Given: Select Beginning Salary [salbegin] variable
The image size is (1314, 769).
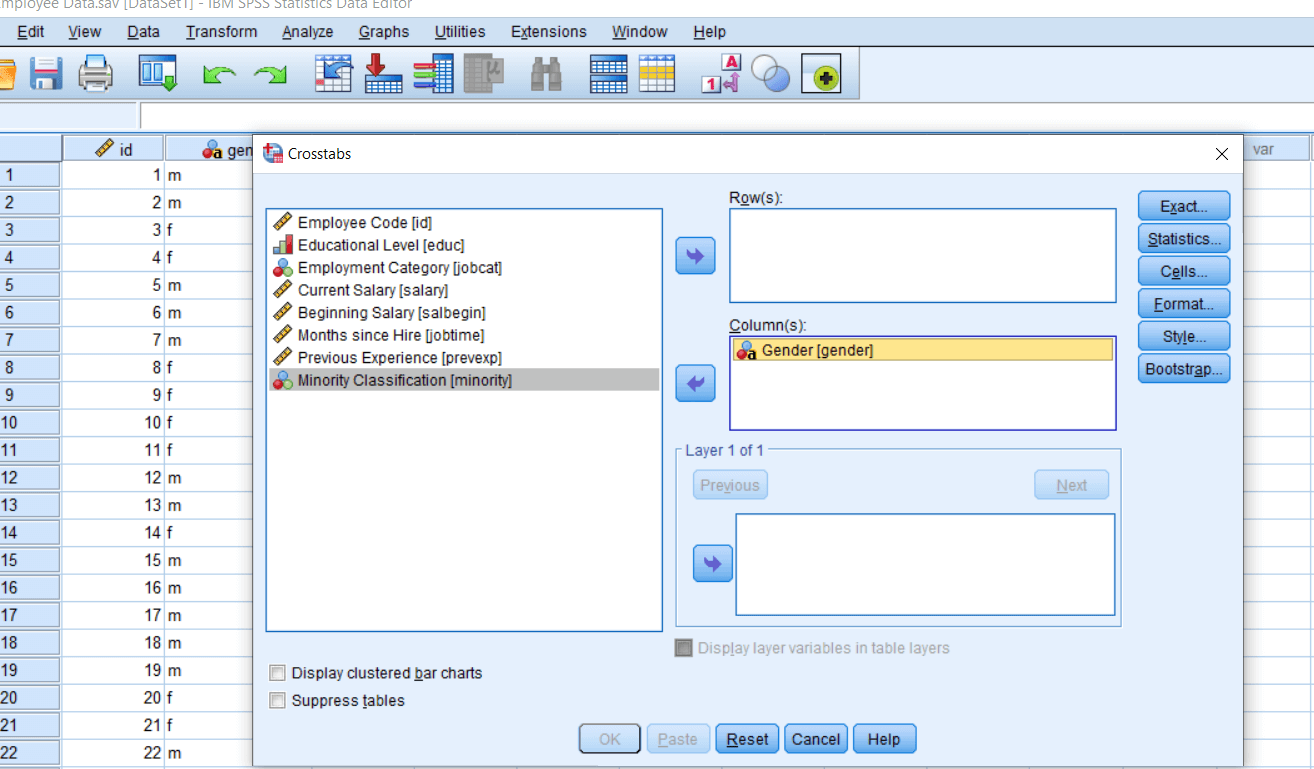Looking at the screenshot, I should coord(463,312).
